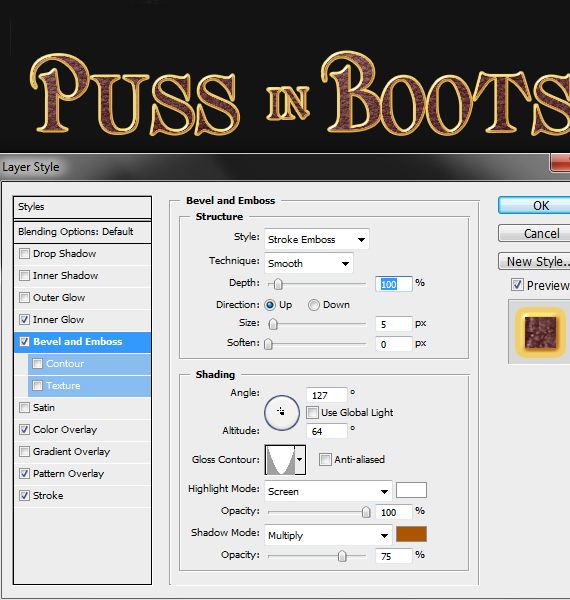The height and width of the screenshot is (600, 570).
Task: Open the Technique dropdown showing Smooth
Action: point(309,263)
